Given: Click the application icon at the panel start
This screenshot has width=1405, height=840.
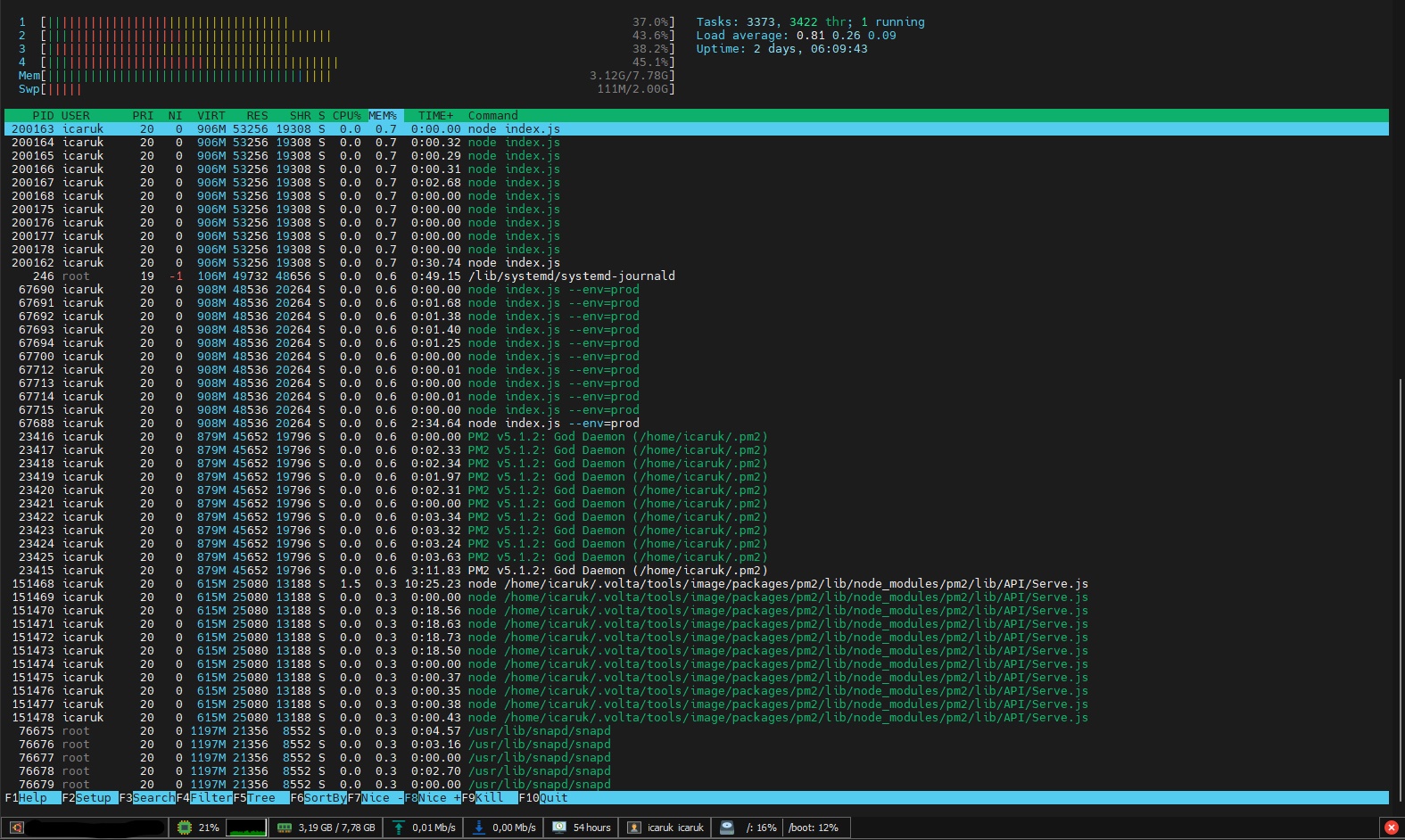Looking at the screenshot, I should tap(17, 828).
